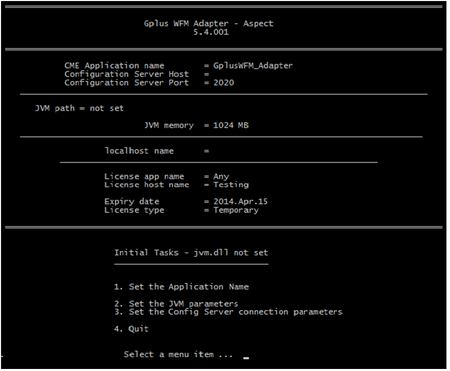Click the Select a menu item prompt cursor
450x371 pixels.
246,358
